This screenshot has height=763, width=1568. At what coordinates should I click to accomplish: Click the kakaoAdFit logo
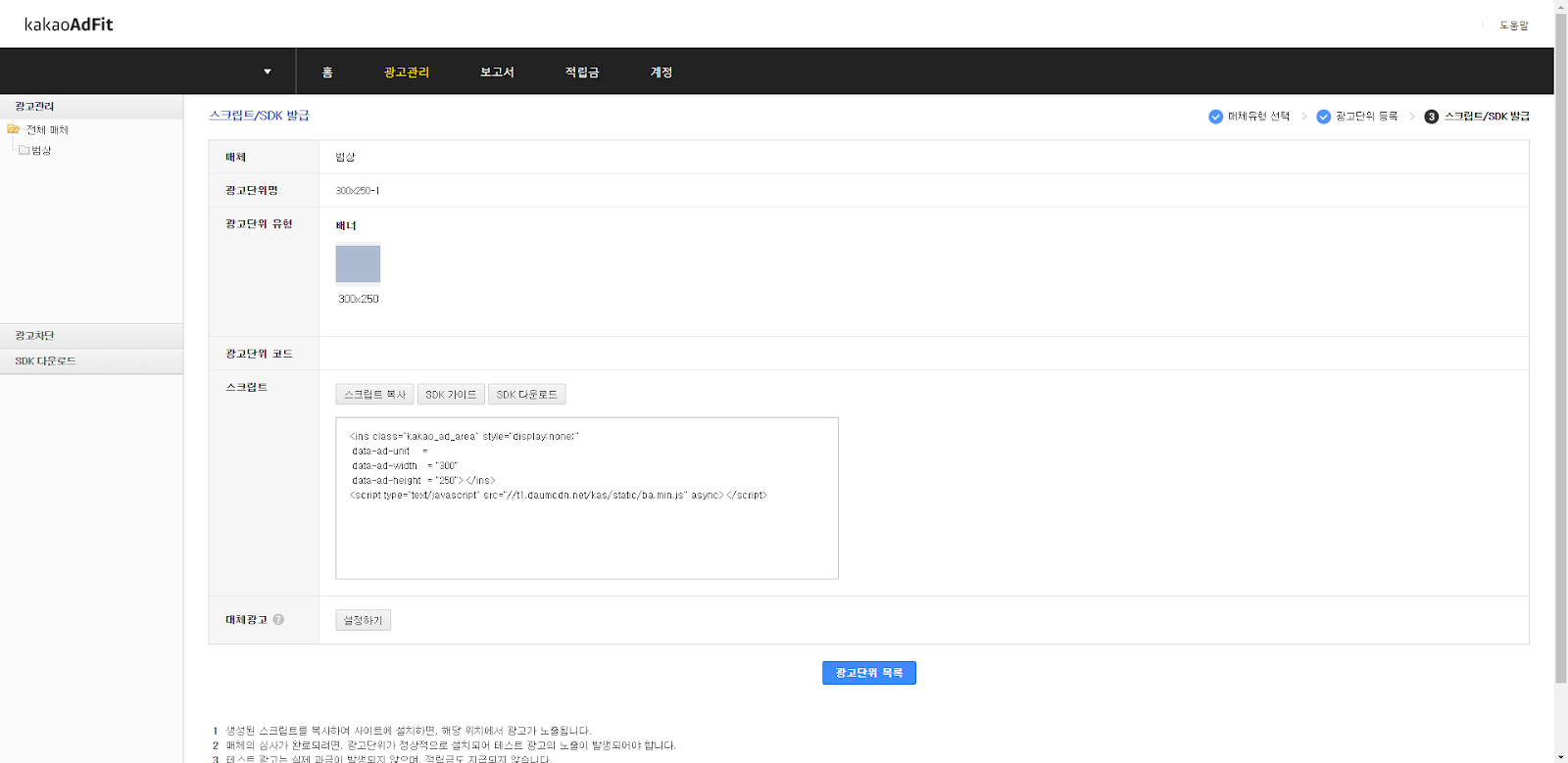point(69,24)
